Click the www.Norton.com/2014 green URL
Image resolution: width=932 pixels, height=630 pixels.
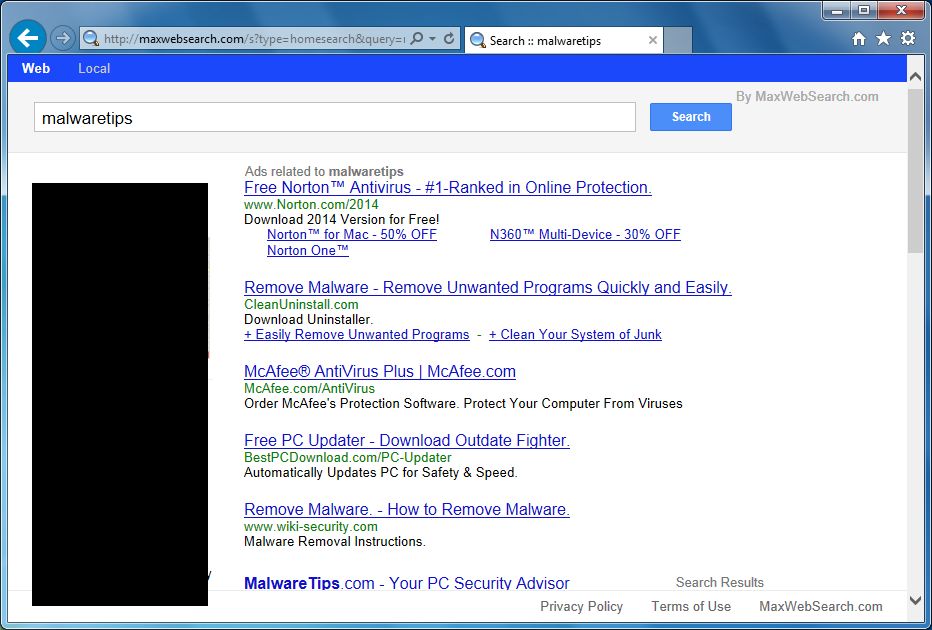311,204
